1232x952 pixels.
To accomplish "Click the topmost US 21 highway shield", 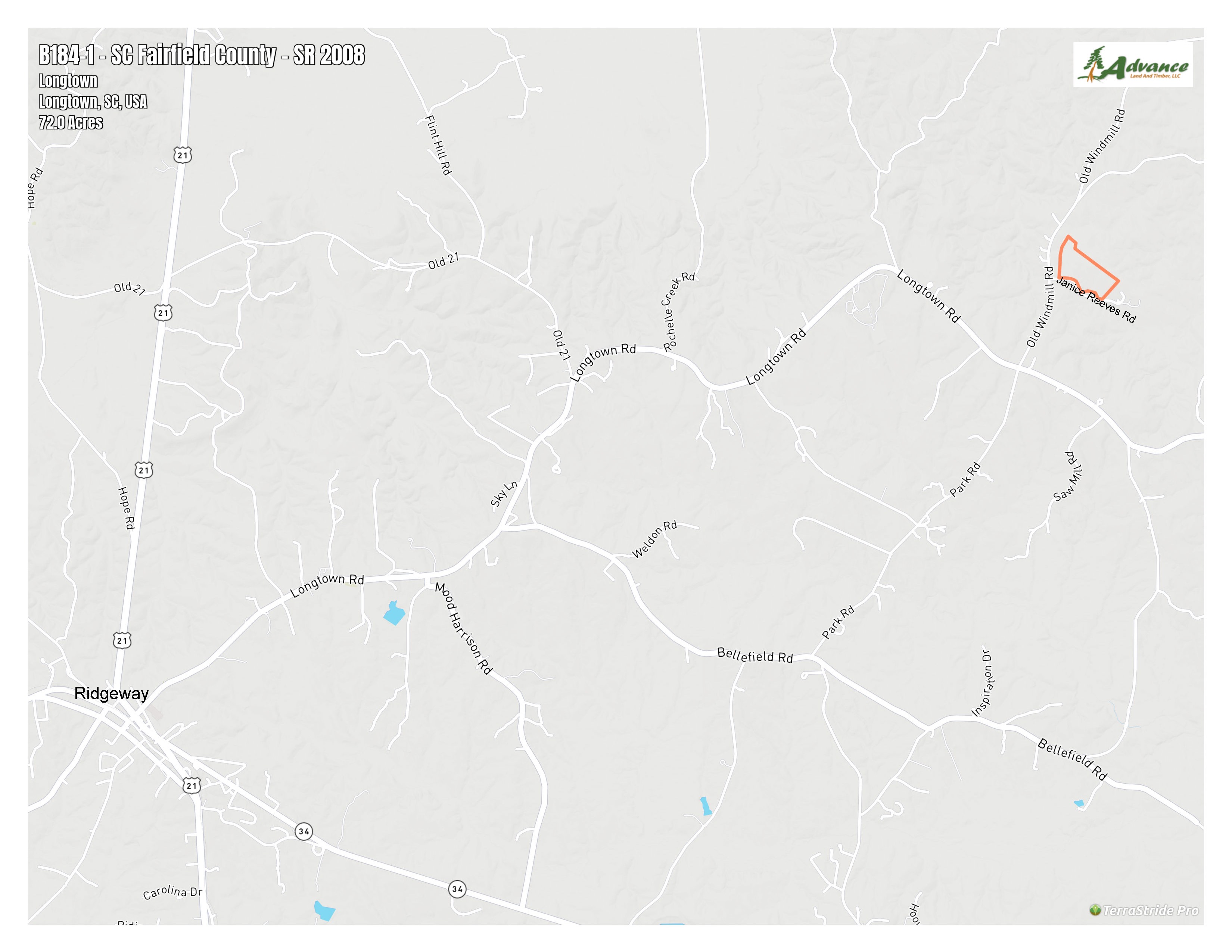I will [x=183, y=155].
